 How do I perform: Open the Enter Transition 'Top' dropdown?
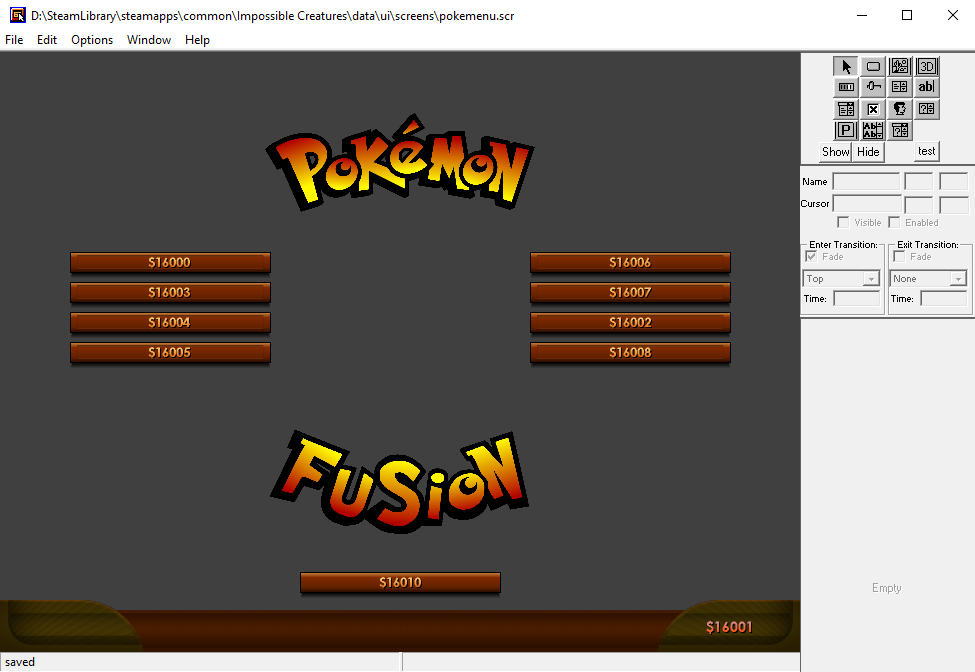[841, 278]
